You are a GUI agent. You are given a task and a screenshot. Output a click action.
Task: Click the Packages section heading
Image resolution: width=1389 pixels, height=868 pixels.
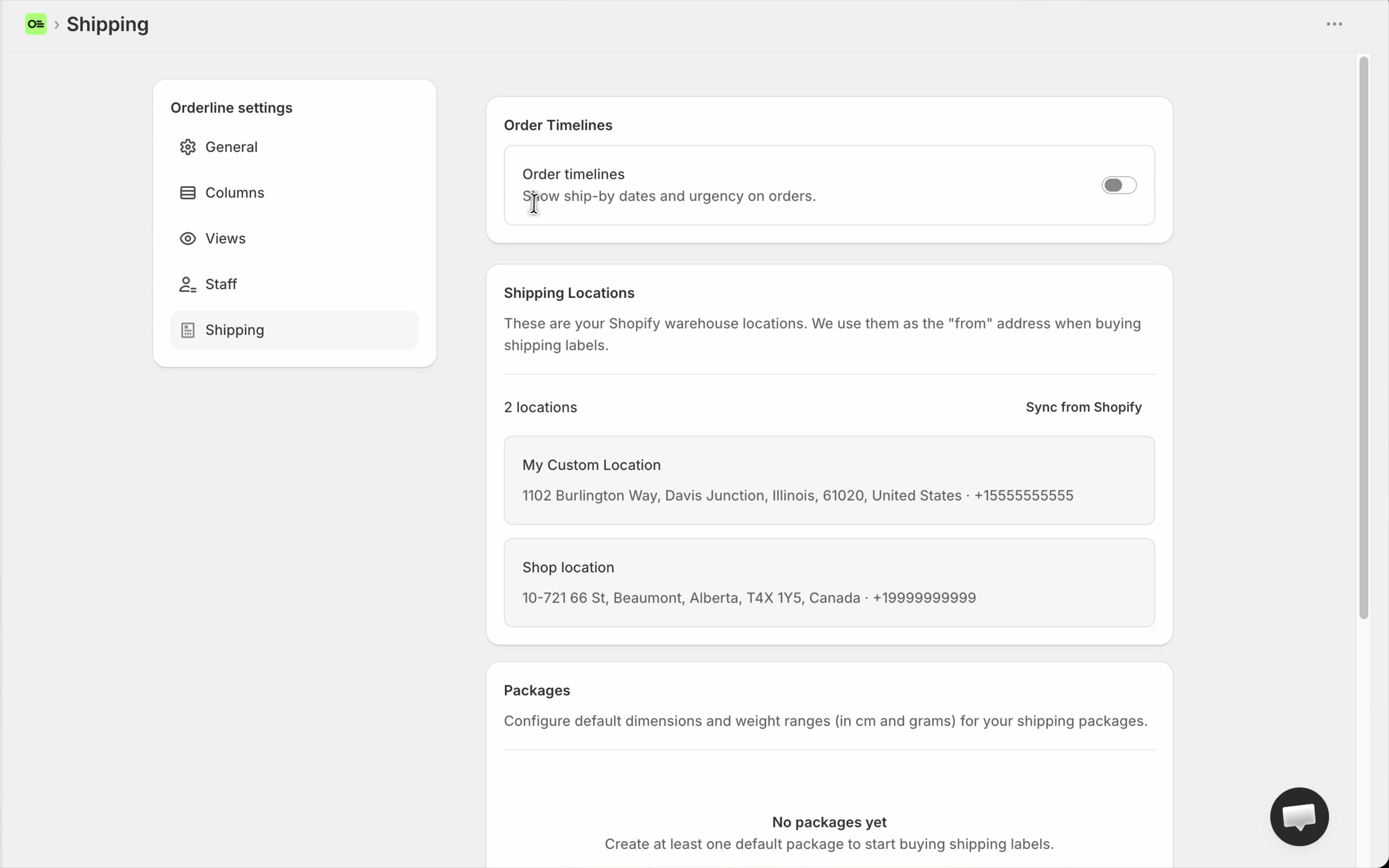coord(537,690)
